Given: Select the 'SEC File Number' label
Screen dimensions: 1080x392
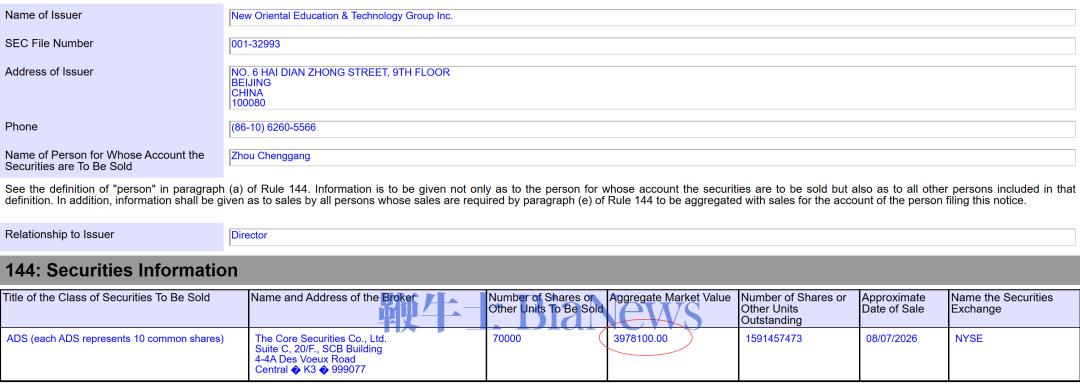Looking at the screenshot, I should pos(49,43).
